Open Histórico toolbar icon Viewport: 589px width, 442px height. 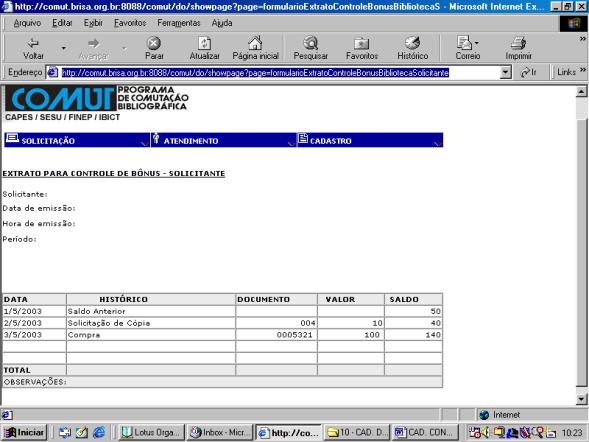[x=412, y=43]
